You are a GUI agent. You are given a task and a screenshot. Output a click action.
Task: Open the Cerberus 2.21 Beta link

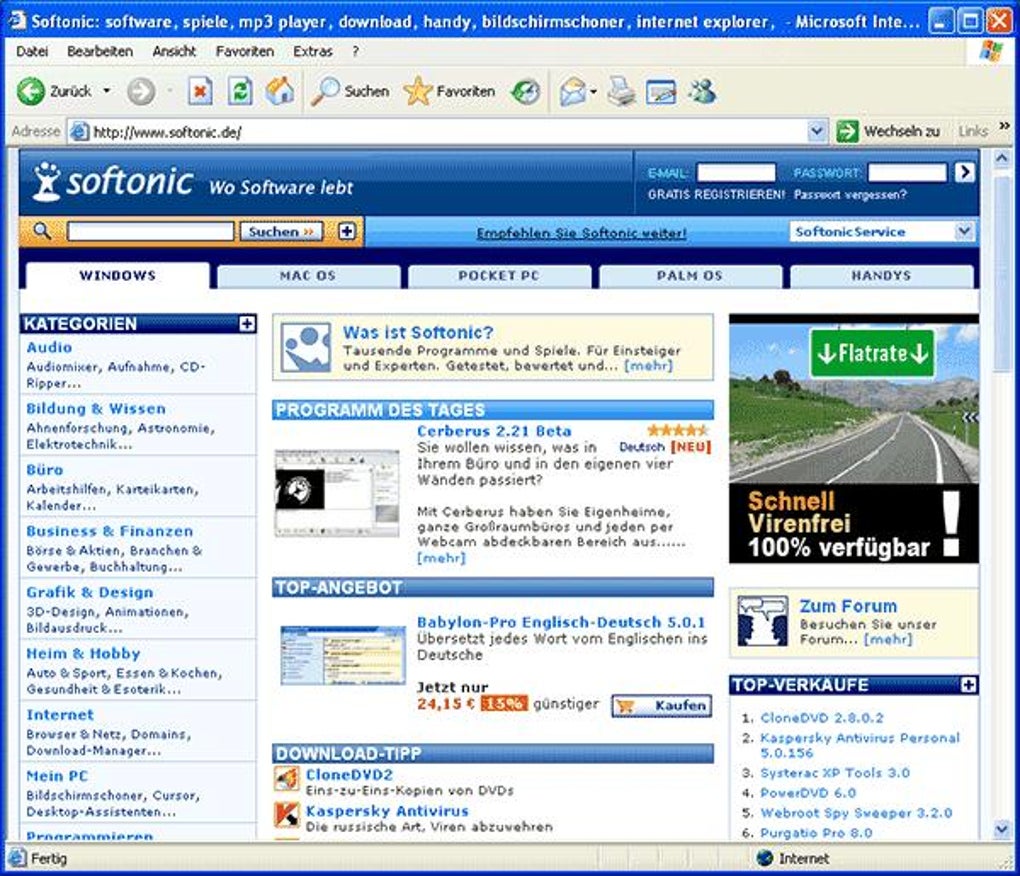click(494, 431)
